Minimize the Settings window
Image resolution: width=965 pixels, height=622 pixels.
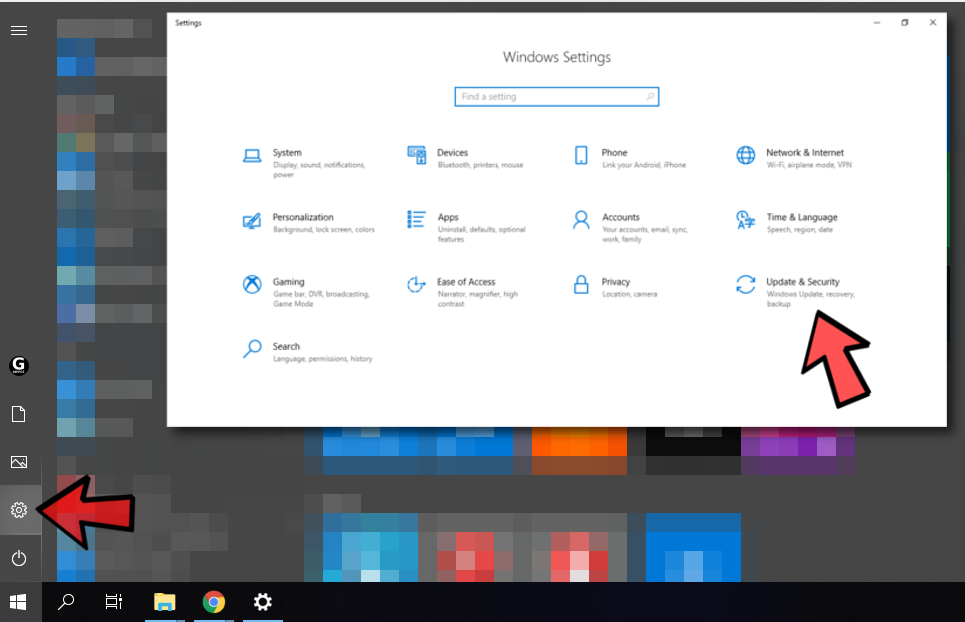[x=877, y=23]
